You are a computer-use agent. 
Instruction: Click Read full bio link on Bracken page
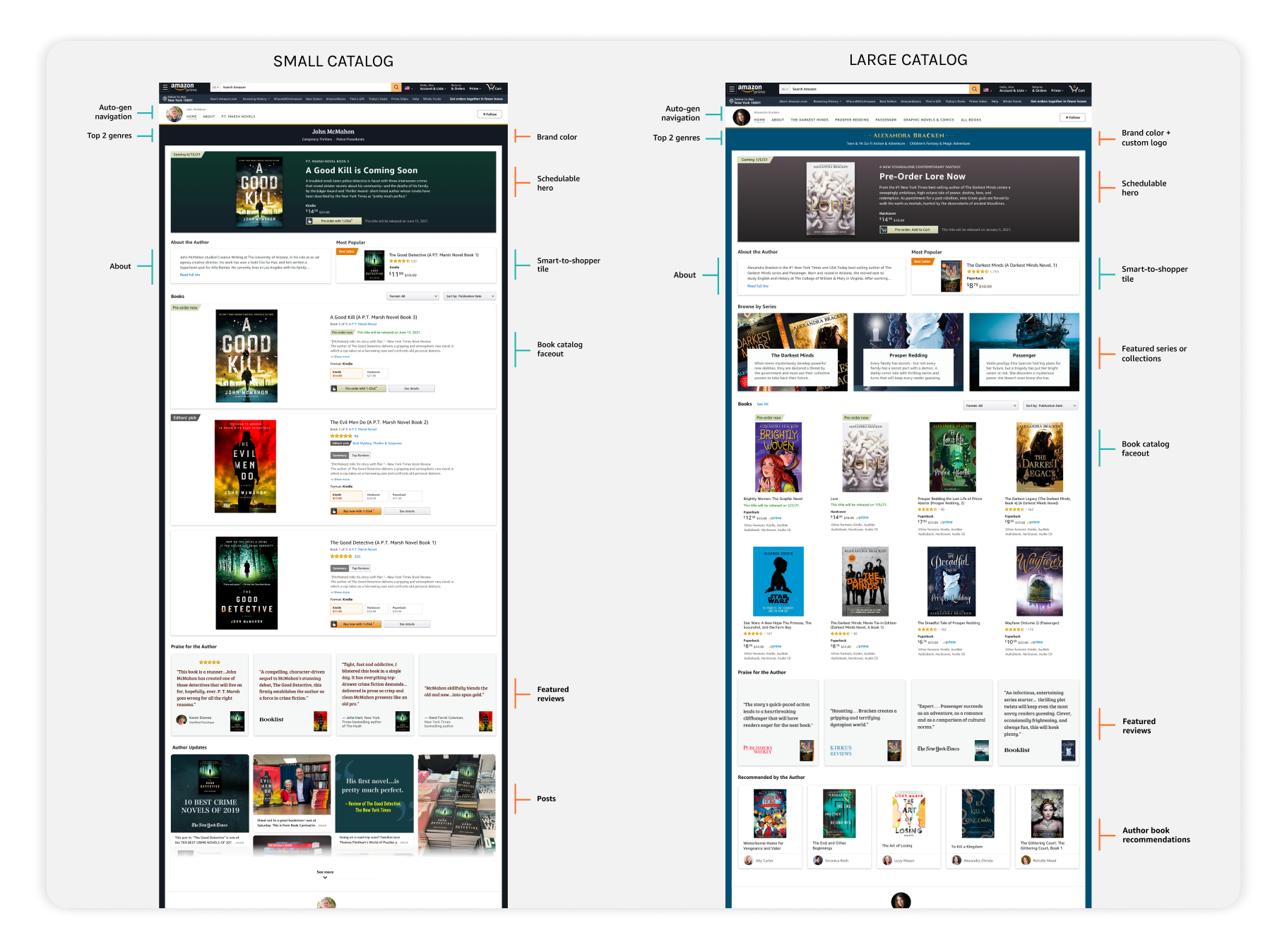coord(758,286)
